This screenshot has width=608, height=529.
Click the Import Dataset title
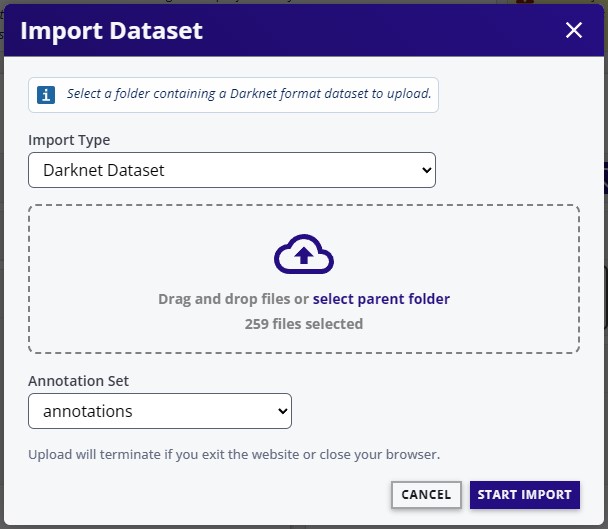pos(111,31)
